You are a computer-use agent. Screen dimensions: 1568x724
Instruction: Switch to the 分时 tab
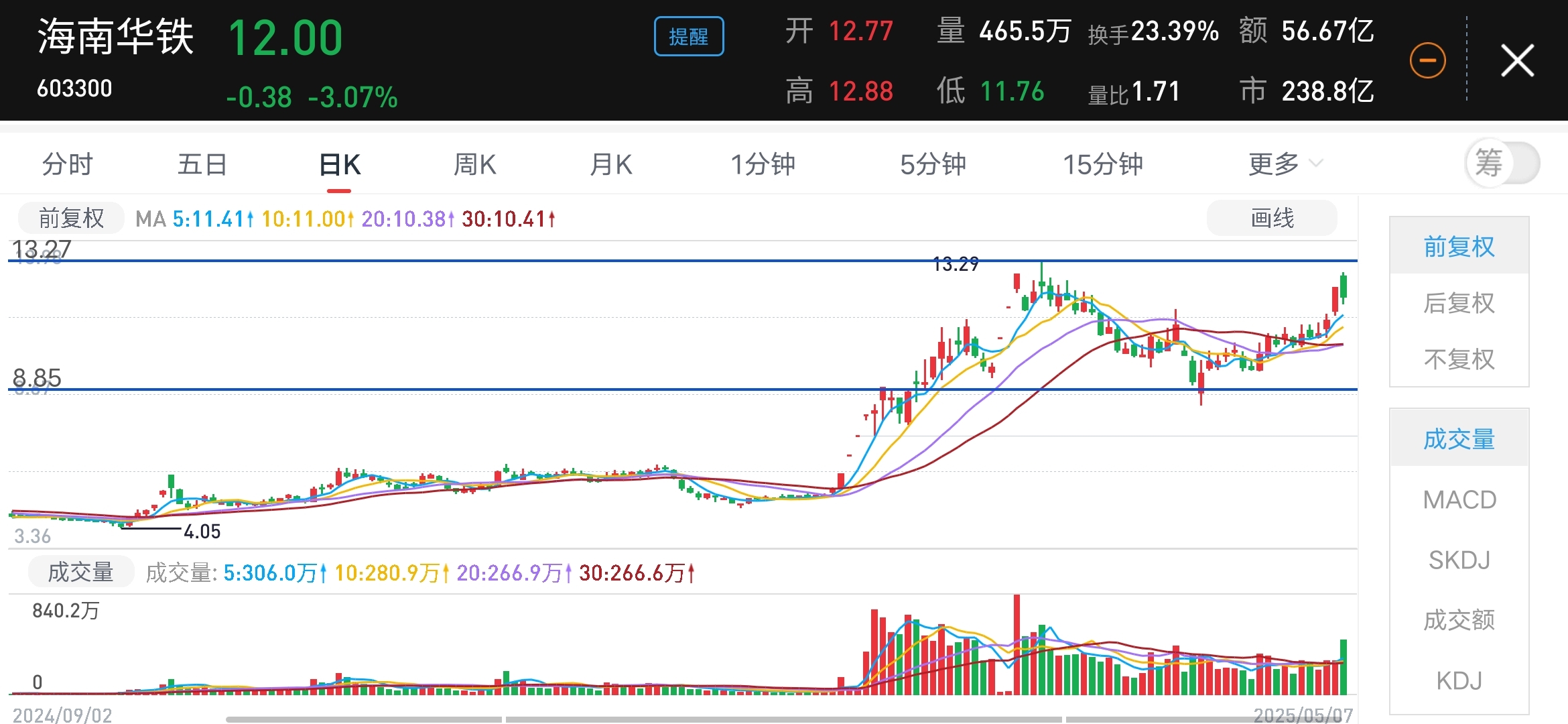click(67, 164)
